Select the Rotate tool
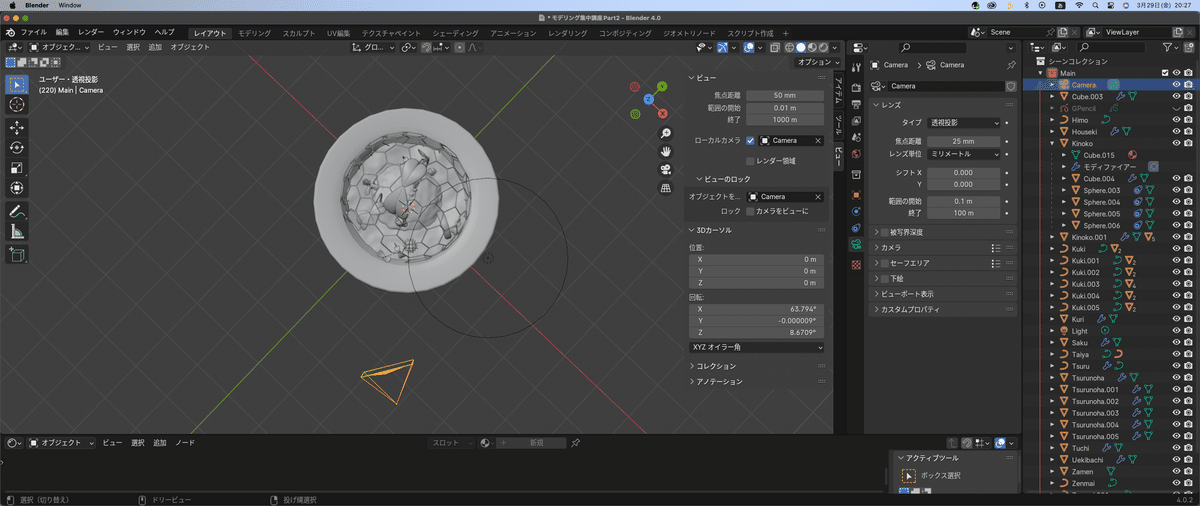This screenshot has width=1200, height=506. [x=17, y=147]
